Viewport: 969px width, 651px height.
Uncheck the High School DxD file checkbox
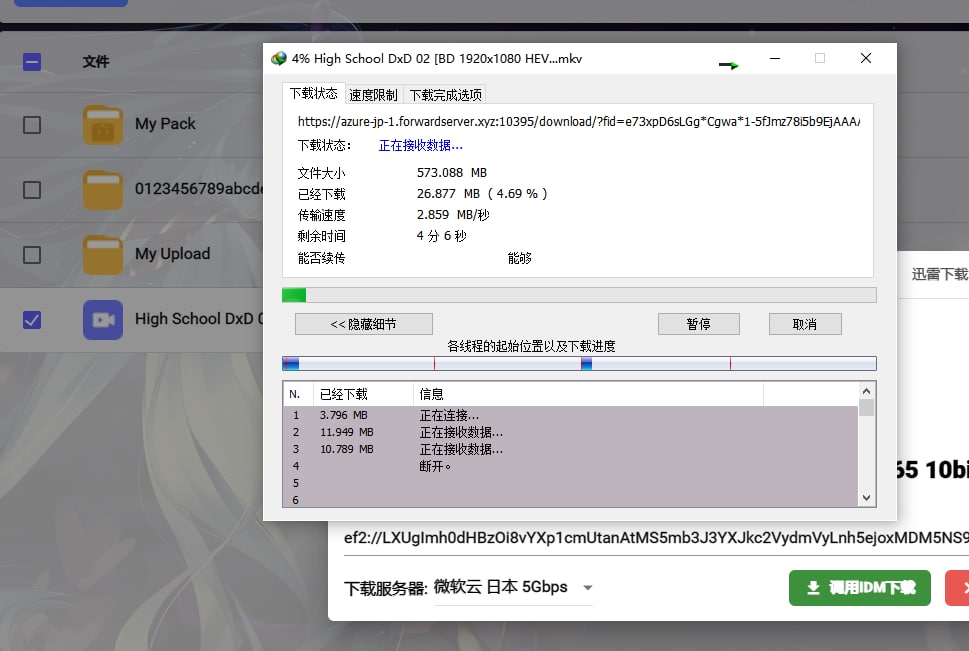click(x=32, y=320)
